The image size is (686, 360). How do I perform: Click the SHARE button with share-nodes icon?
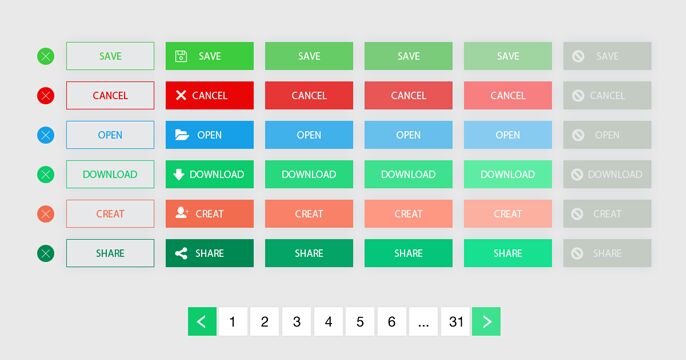[210, 253]
